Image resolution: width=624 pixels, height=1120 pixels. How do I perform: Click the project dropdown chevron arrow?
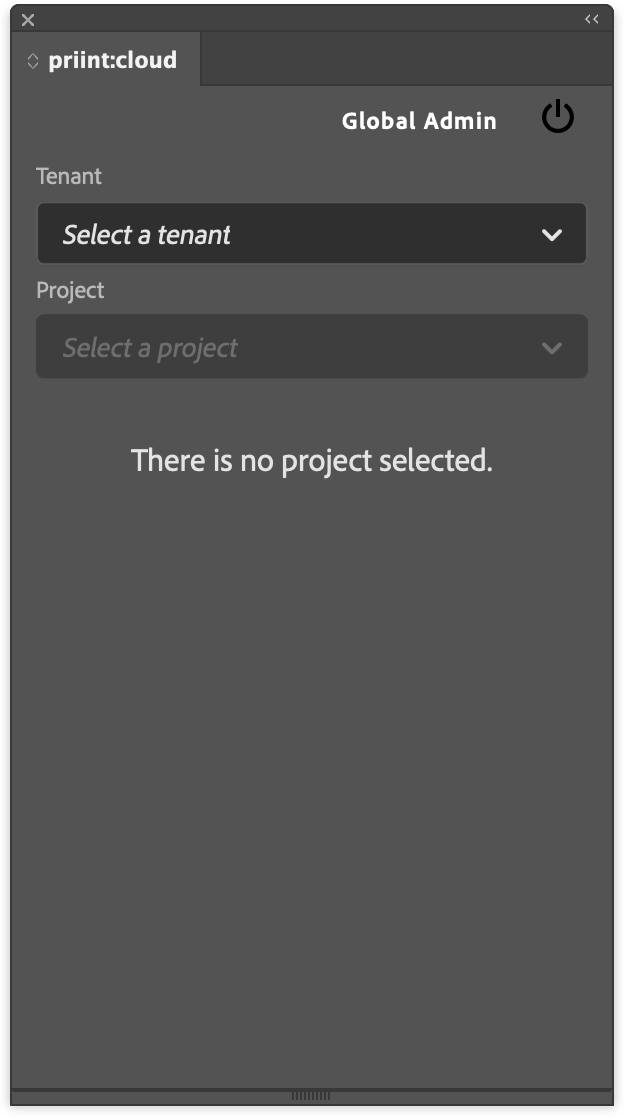pos(552,348)
